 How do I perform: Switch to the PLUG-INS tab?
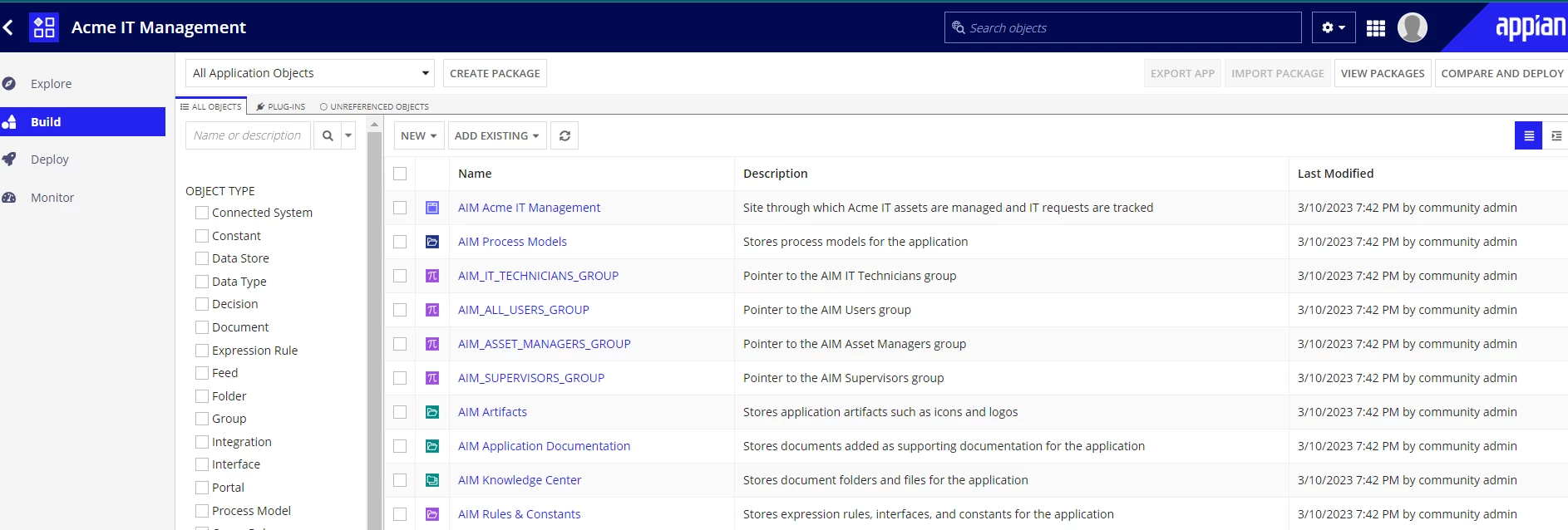coord(281,106)
